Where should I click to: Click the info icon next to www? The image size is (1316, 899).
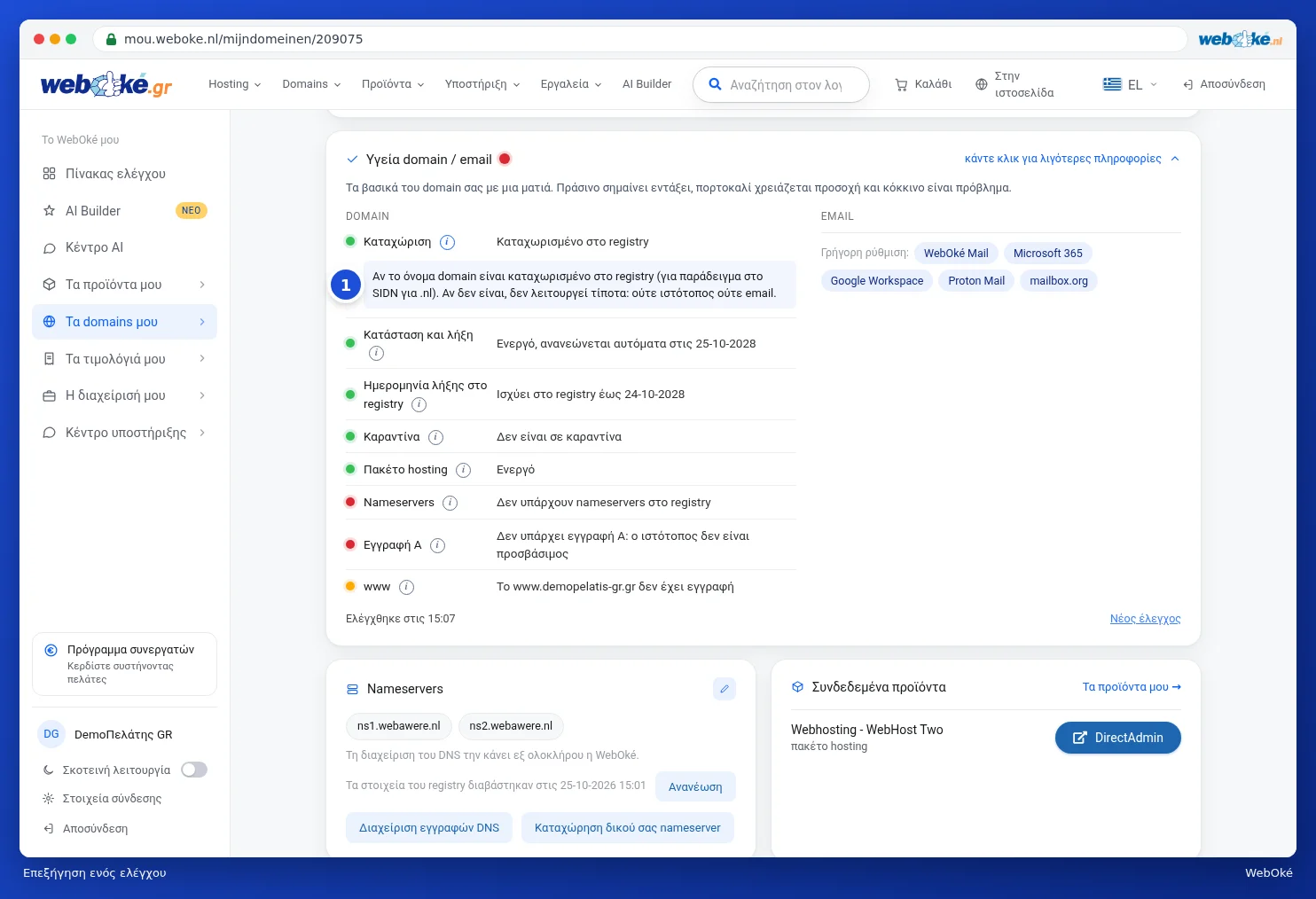click(x=406, y=587)
